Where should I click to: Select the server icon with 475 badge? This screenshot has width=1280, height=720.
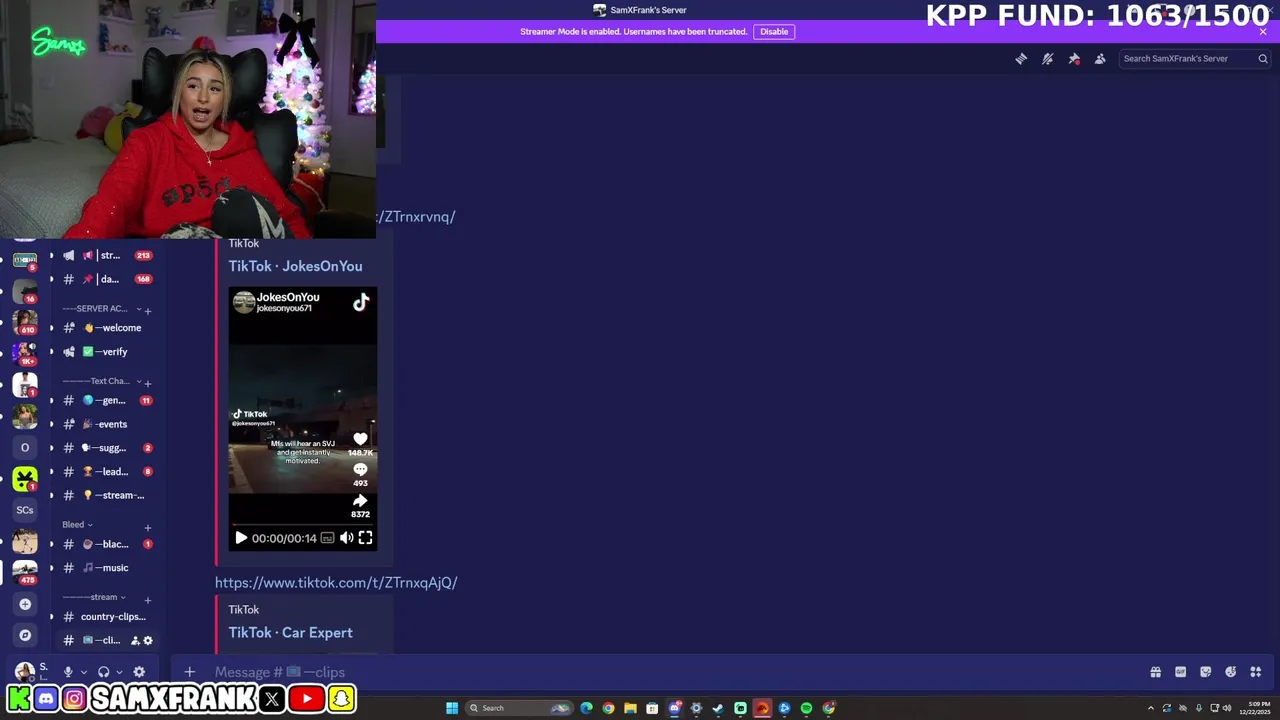25,571
